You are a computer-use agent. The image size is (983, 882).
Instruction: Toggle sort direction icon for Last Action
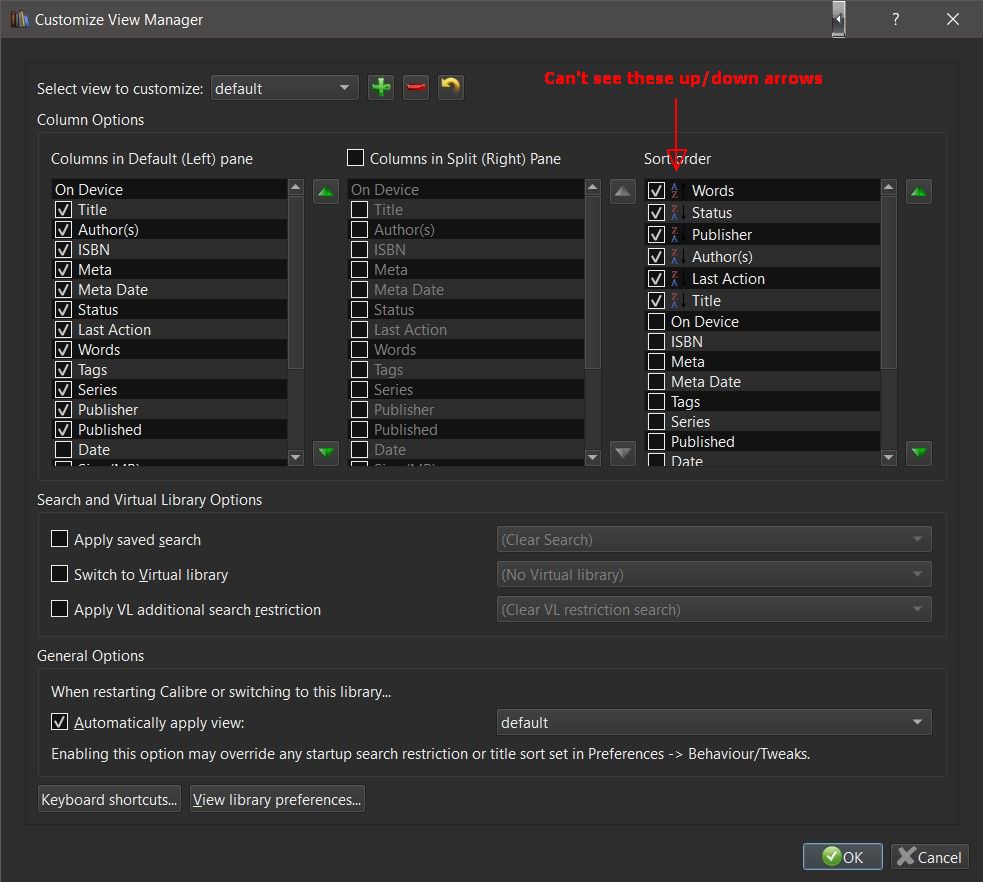[676, 278]
